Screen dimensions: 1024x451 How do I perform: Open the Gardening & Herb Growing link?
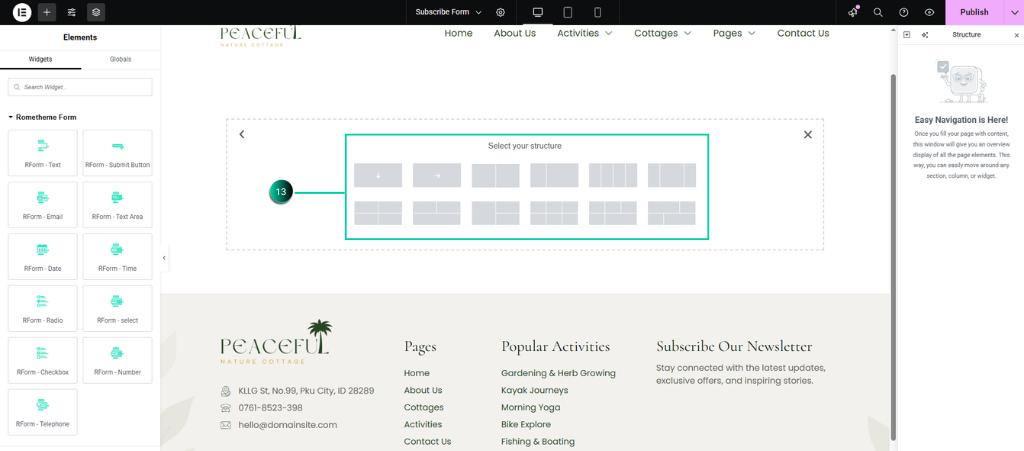558,373
